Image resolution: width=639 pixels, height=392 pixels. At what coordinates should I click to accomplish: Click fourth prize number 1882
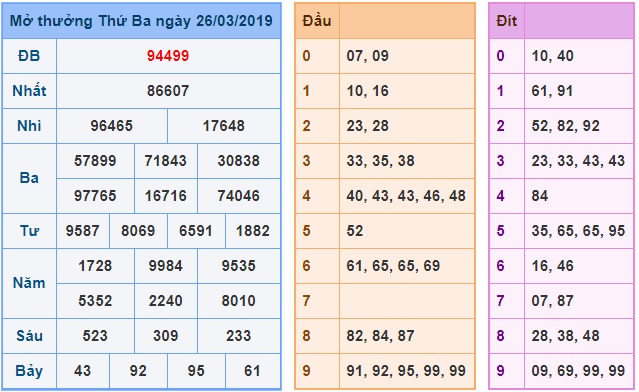[x=253, y=231]
